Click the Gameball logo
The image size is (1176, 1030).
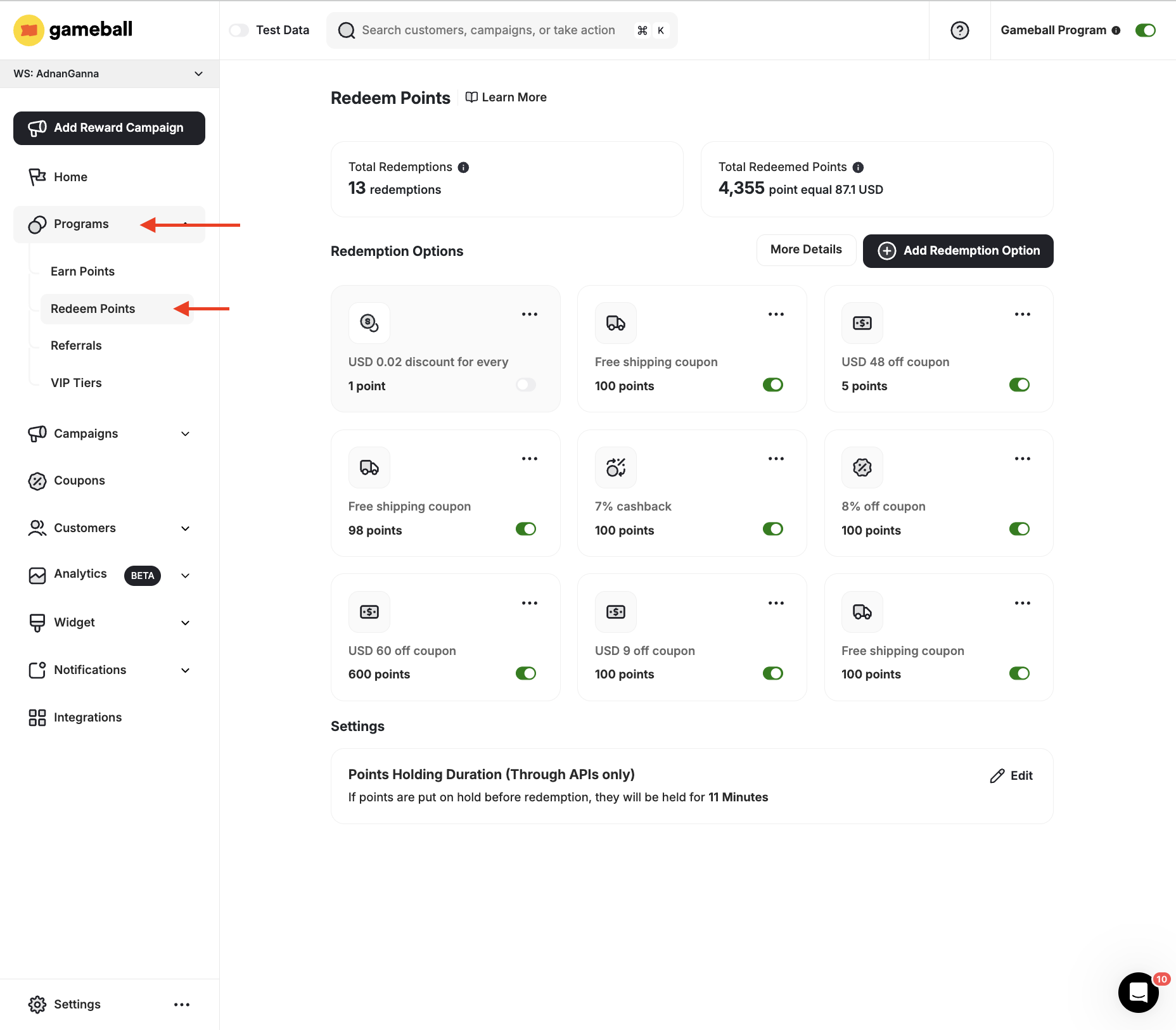click(x=72, y=30)
